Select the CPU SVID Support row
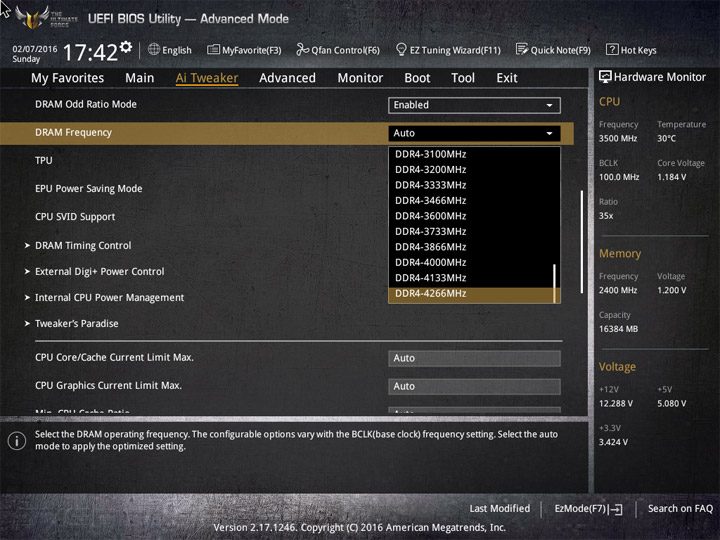 (x=75, y=217)
